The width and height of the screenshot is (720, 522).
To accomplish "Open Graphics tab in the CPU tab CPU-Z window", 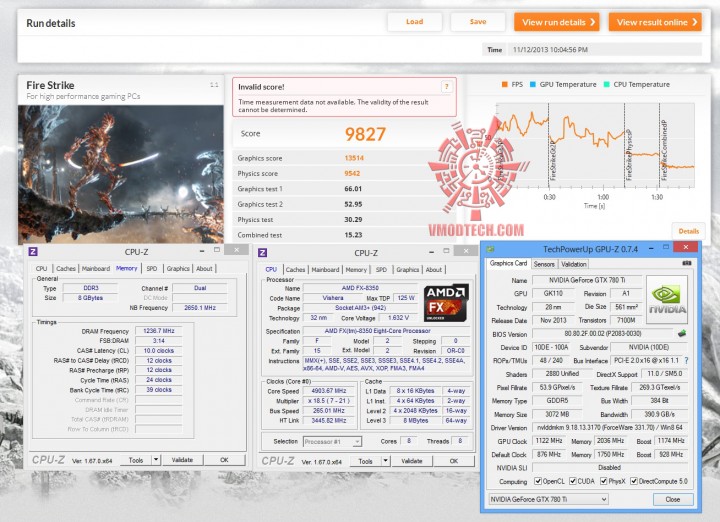I will pyautogui.click(x=408, y=269).
